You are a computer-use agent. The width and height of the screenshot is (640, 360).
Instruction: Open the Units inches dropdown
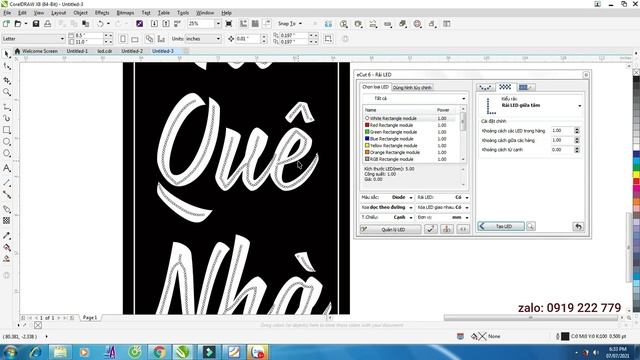point(218,39)
